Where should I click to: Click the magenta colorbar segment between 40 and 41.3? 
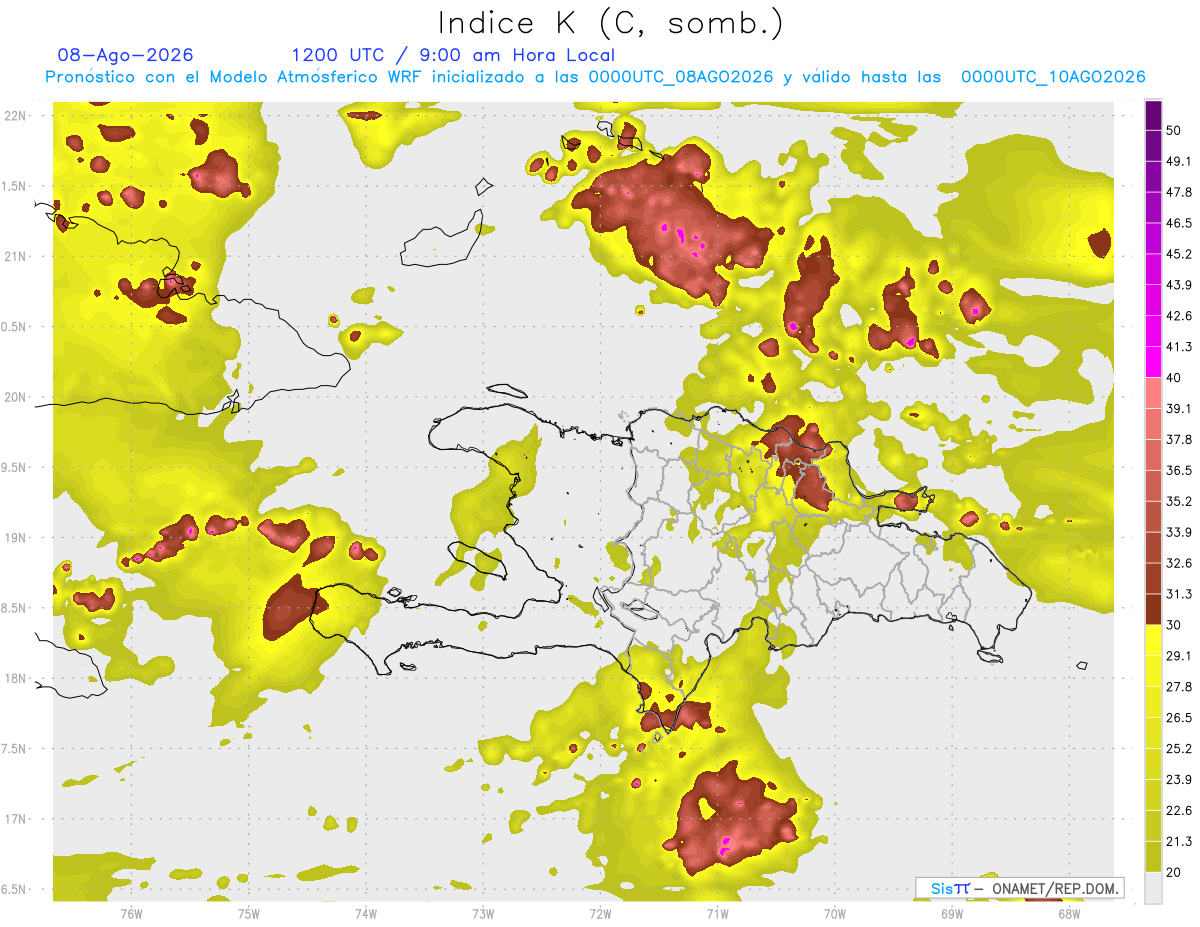1153,362
